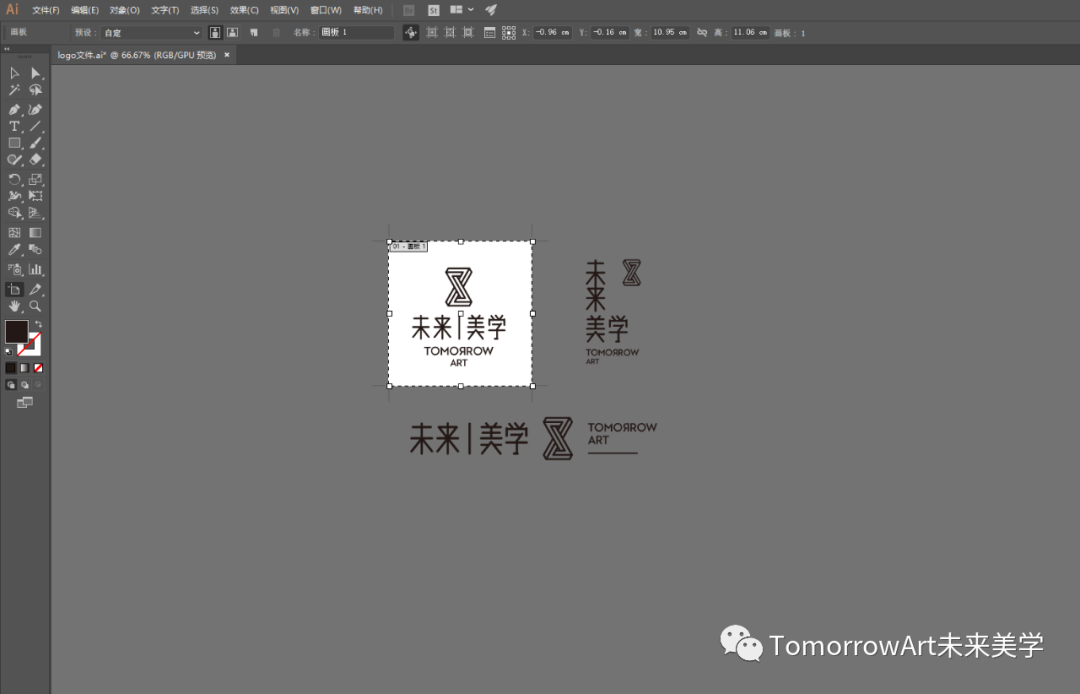
Task: Apply Gradient mode button
Action: point(24,368)
